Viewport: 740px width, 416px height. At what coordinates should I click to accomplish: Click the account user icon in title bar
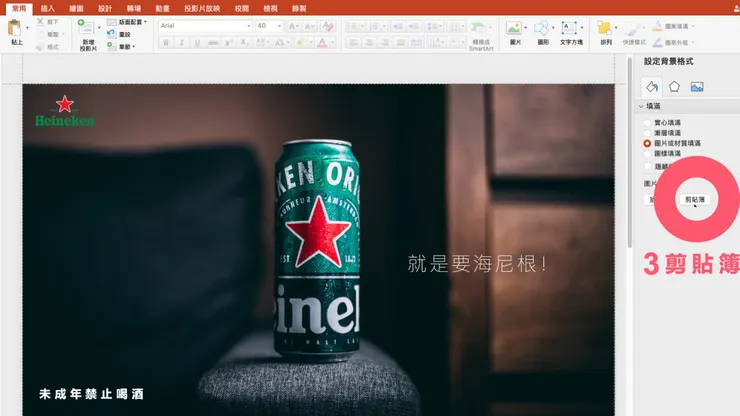[x=736, y=8]
